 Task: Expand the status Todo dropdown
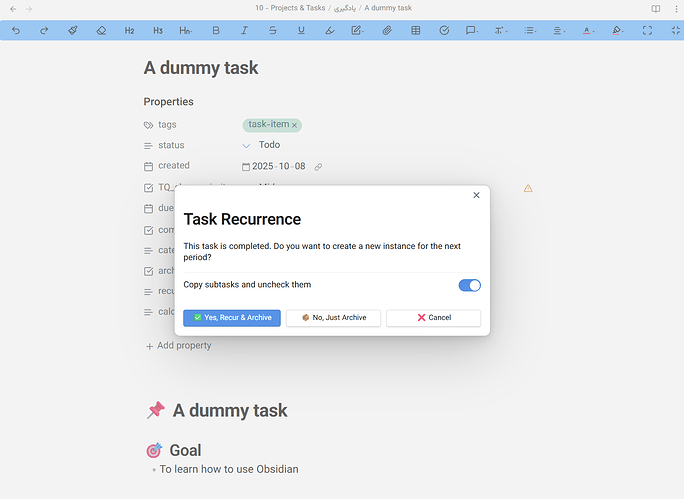click(246, 146)
